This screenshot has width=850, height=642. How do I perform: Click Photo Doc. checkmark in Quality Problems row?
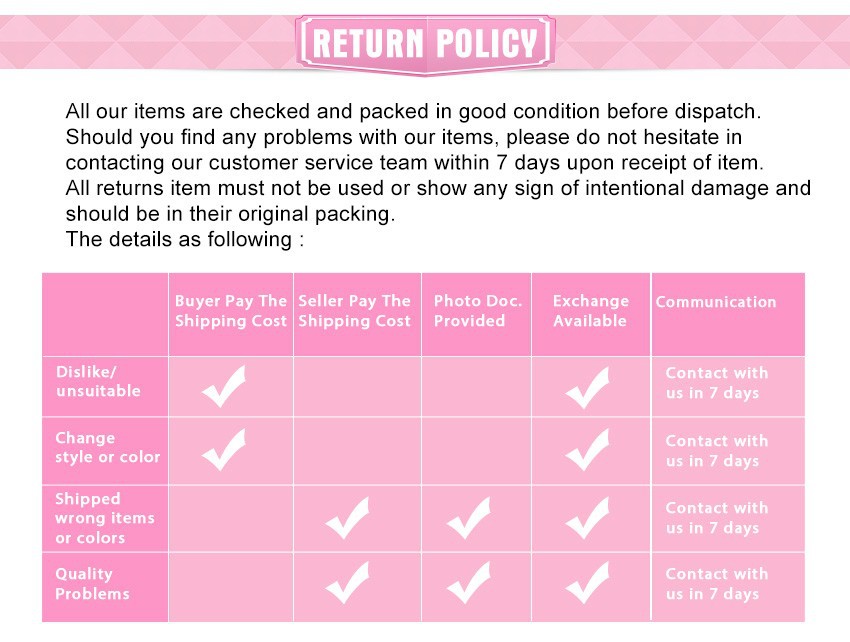(x=469, y=584)
